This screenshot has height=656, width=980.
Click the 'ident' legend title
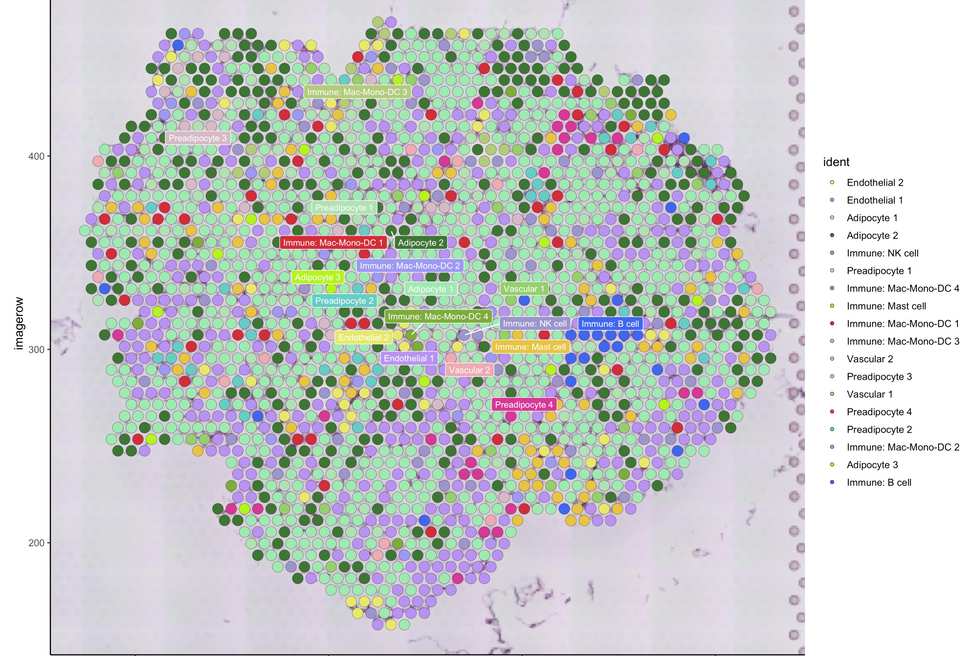[836, 162]
